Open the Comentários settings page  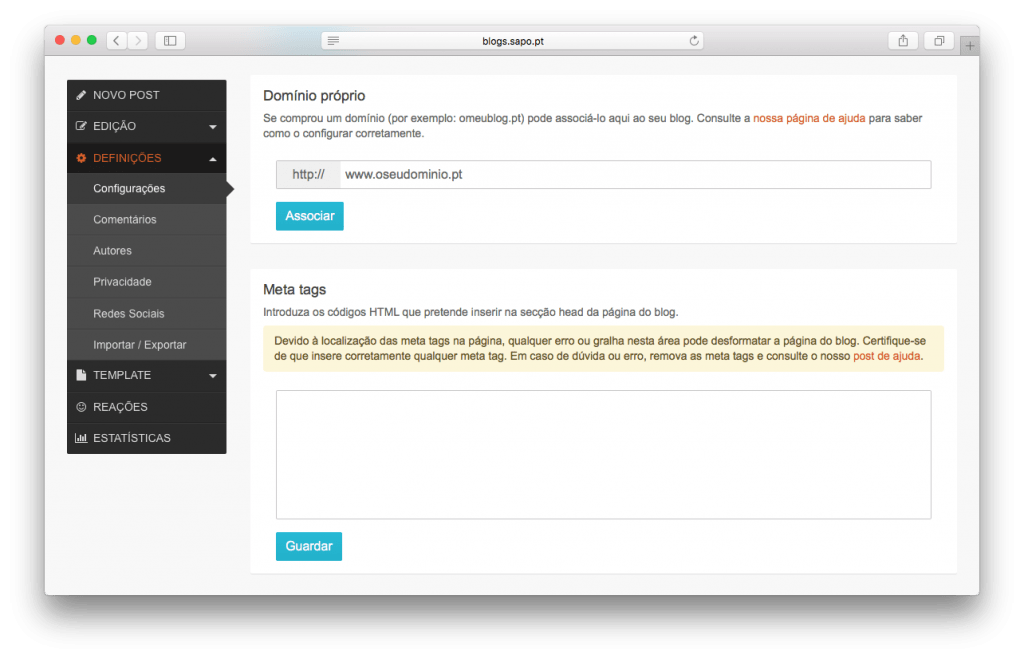(125, 220)
